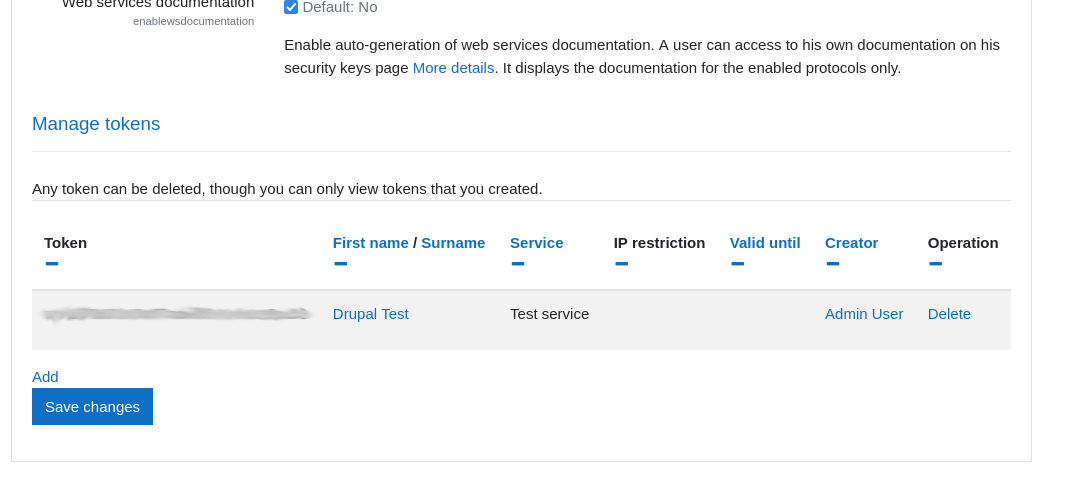Add a new token
Image resolution: width=1074 pixels, height=482 pixels.
click(x=45, y=377)
